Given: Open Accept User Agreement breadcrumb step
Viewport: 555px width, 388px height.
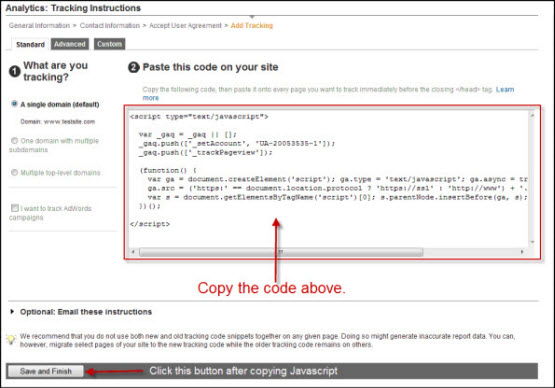Looking at the screenshot, I should coord(185,25).
